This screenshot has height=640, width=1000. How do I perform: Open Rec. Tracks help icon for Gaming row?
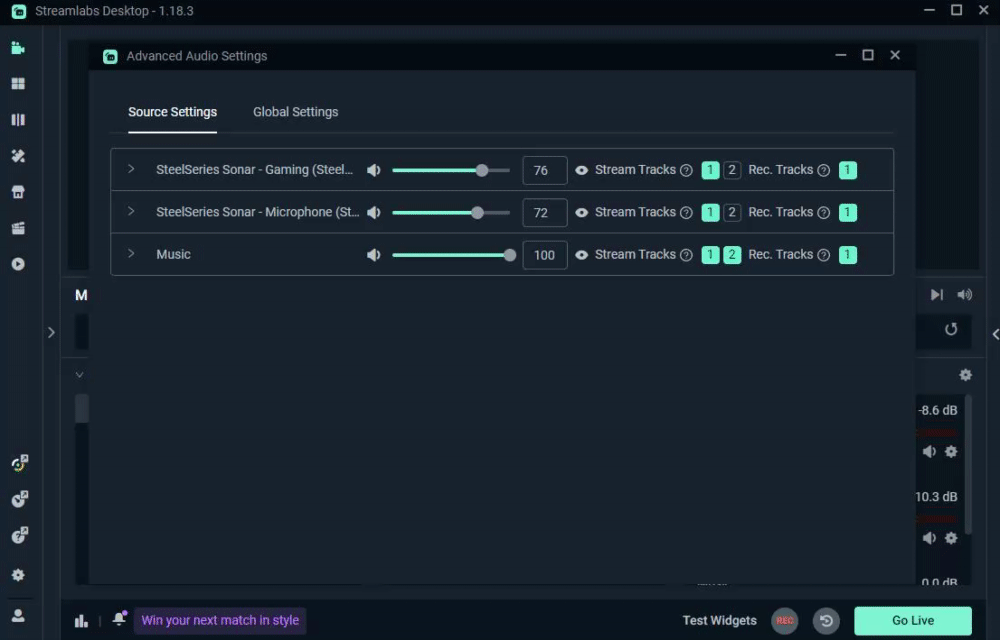[x=823, y=170]
